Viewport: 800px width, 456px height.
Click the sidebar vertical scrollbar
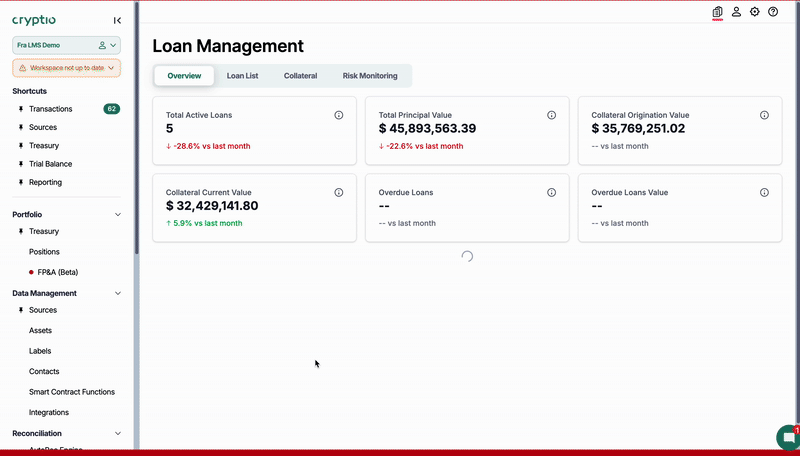click(136, 128)
